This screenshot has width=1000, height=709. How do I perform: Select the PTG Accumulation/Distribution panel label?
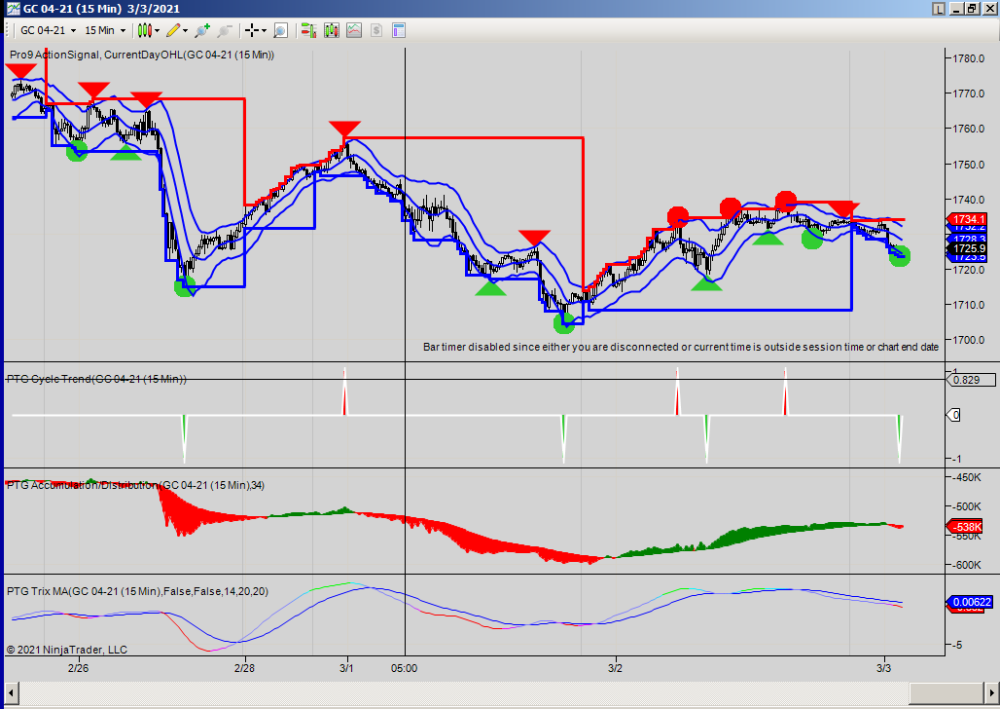point(135,485)
